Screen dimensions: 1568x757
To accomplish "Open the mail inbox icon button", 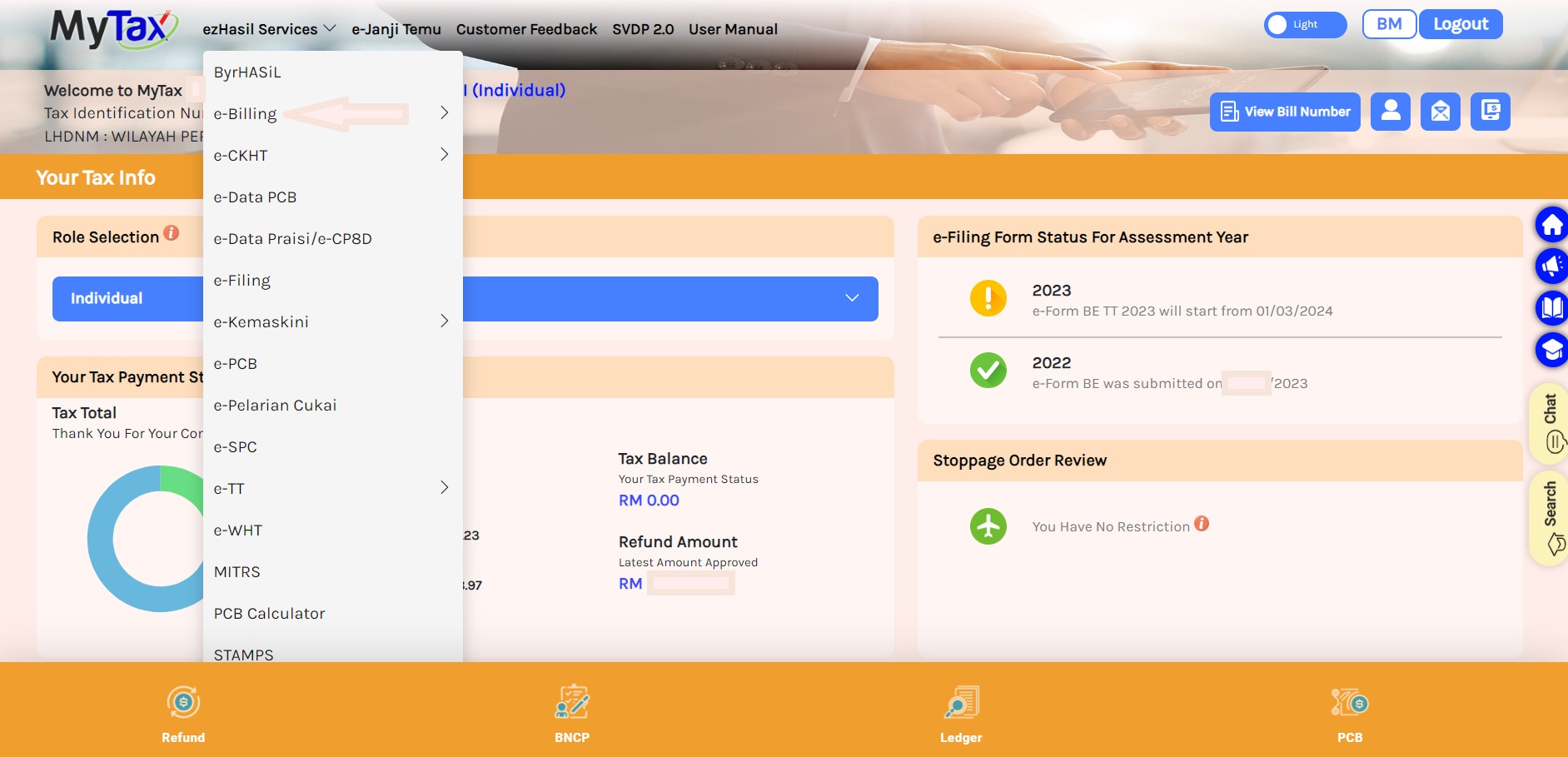I will (x=1441, y=112).
